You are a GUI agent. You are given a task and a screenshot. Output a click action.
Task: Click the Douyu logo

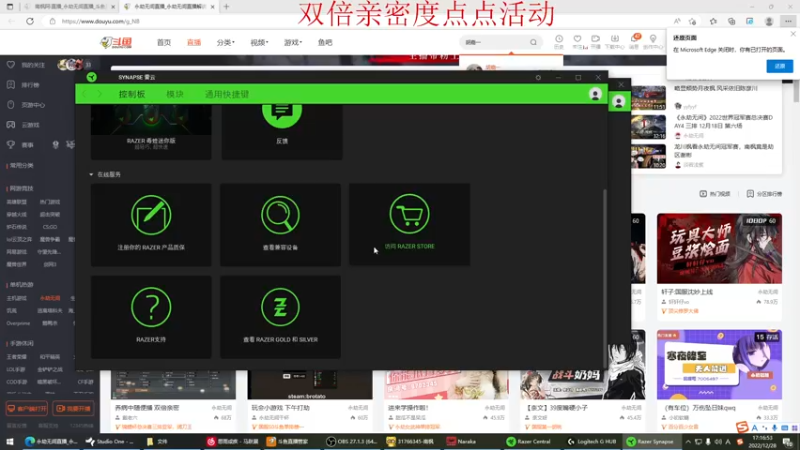coord(116,42)
